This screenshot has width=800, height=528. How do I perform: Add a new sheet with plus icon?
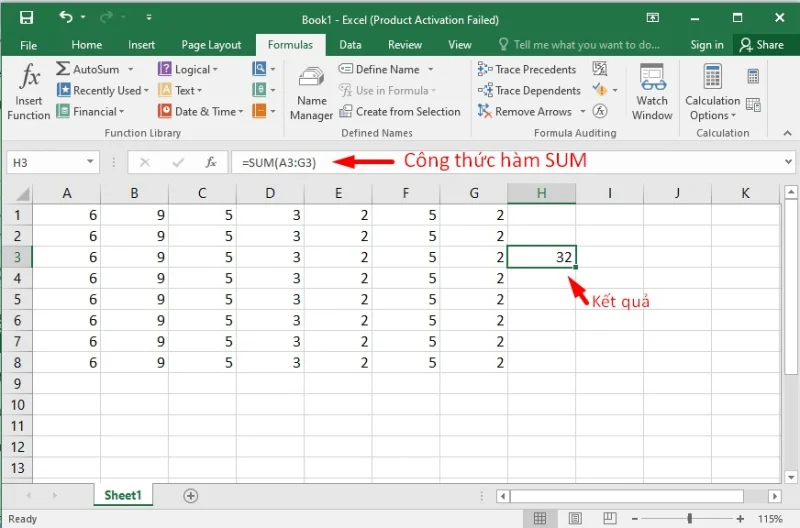pos(190,495)
